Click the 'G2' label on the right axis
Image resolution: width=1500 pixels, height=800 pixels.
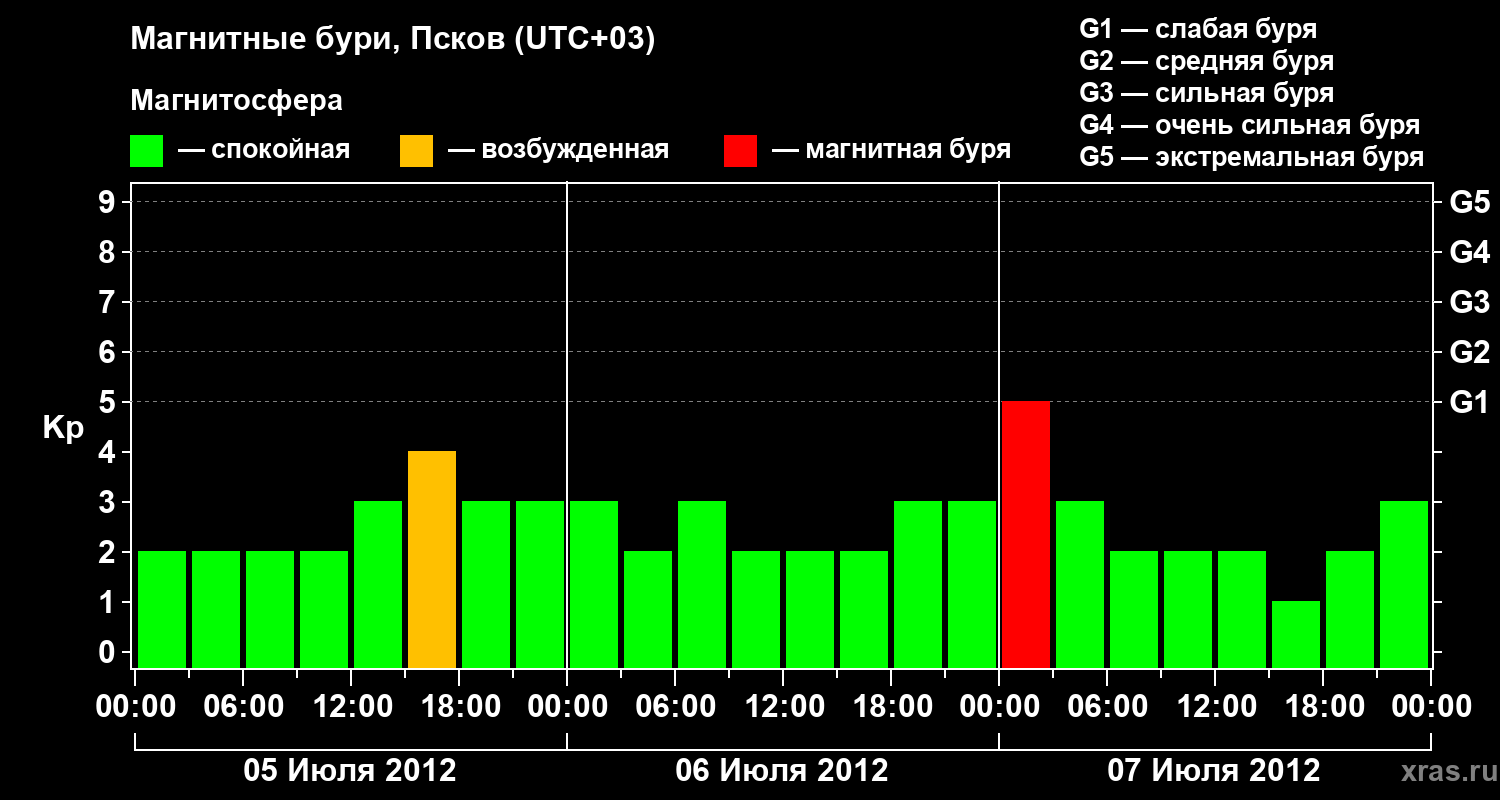[1469, 352]
